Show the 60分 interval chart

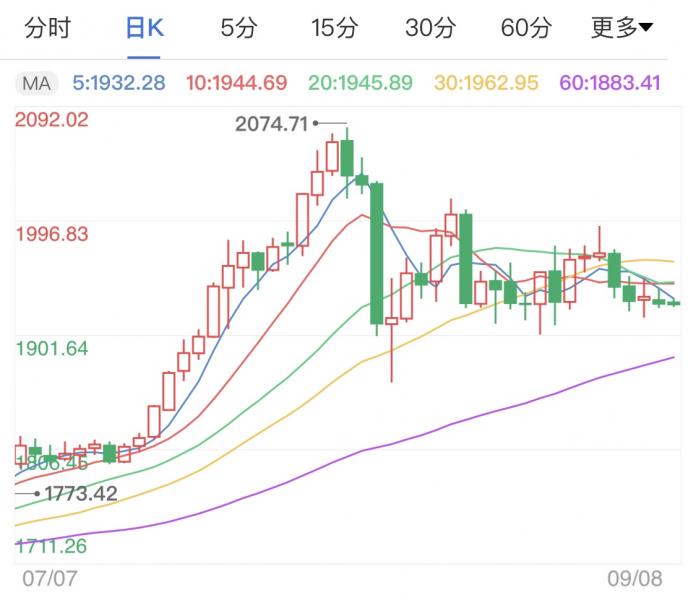point(526,28)
